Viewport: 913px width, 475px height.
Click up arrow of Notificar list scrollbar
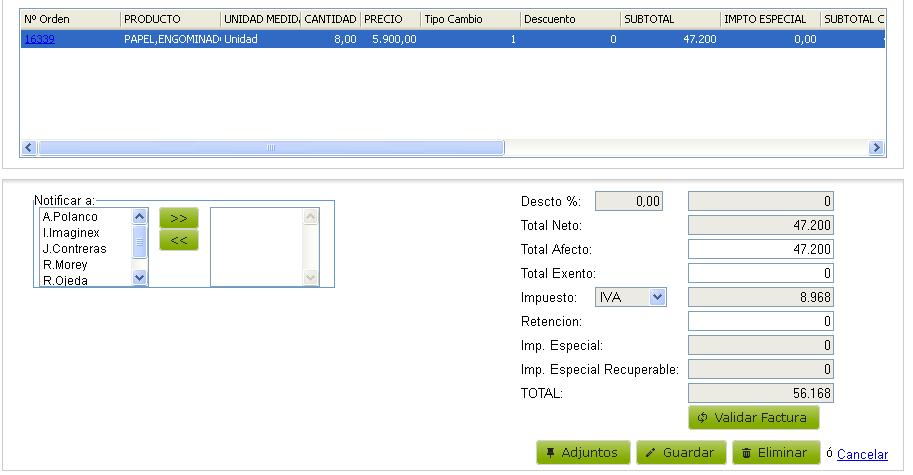tap(139, 217)
